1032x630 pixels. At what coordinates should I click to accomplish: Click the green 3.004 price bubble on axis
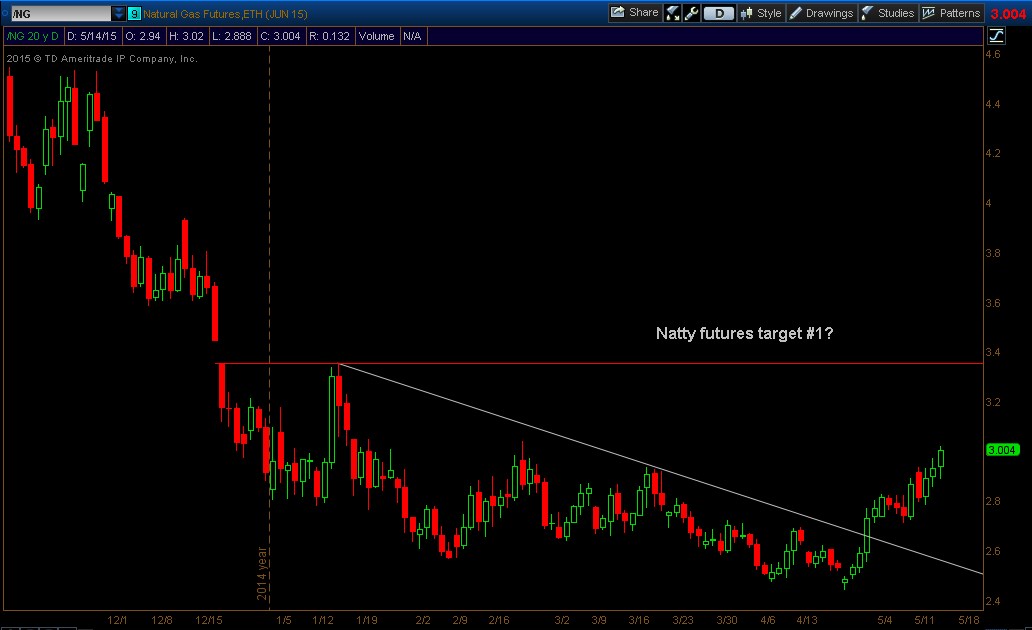(x=1002, y=450)
